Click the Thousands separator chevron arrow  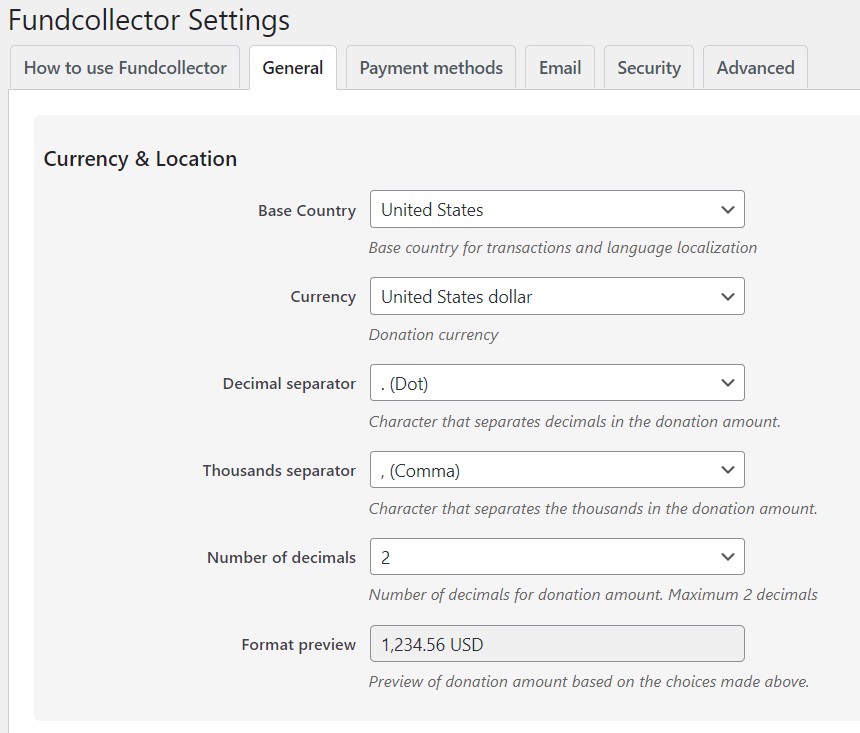click(x=728, y=469)
